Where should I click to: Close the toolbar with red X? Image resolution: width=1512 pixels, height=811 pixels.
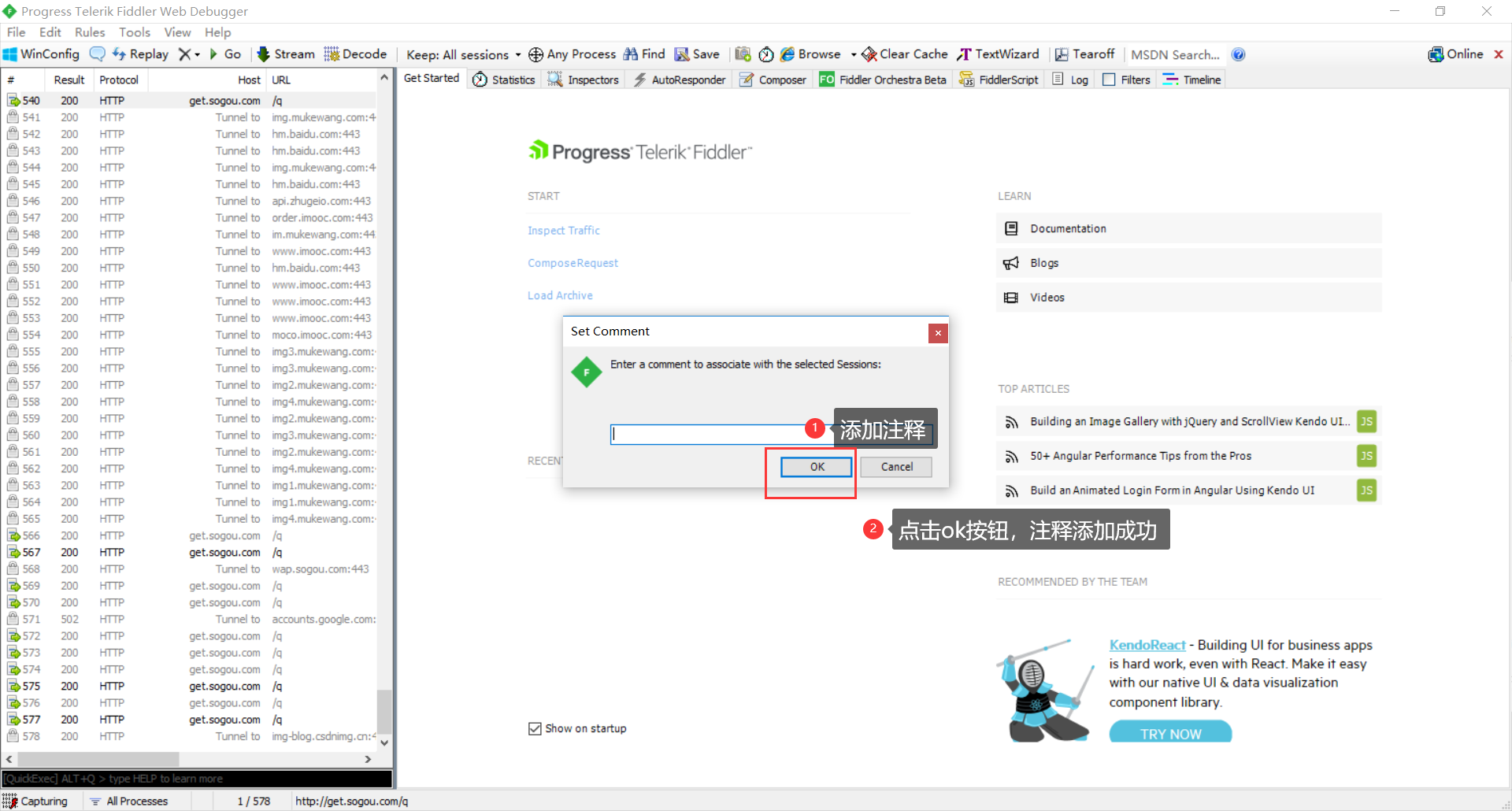pyautogui.click(x=1499, y=54)
